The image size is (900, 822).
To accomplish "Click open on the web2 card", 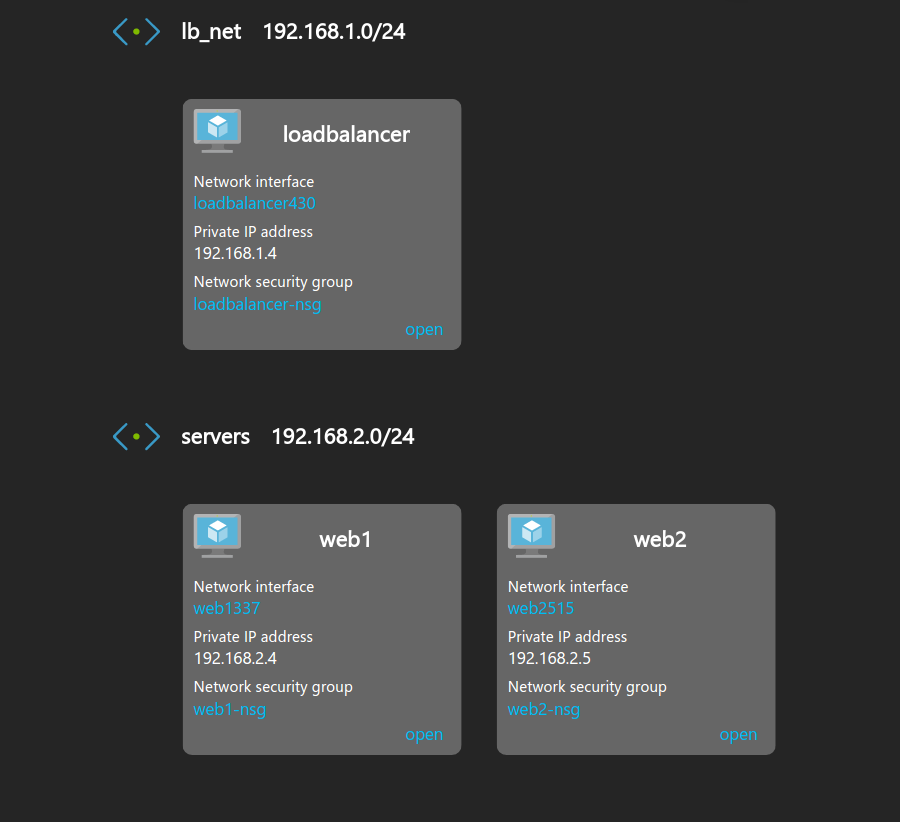I will 737,734.
